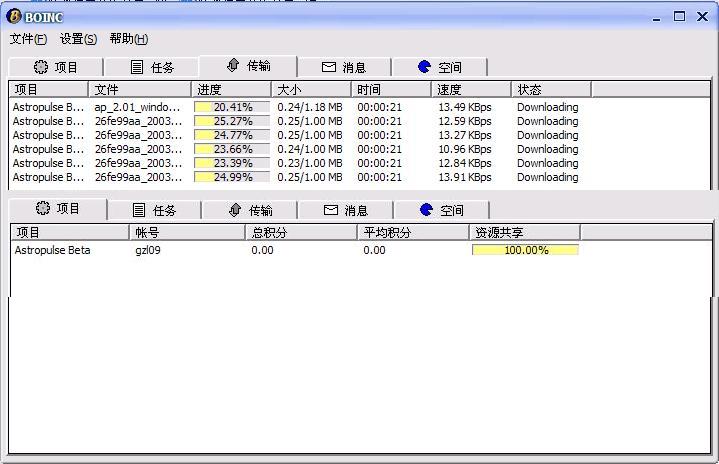Click the 25.27% progress bar
Screen dimensions: 719x464
[232, 121]
